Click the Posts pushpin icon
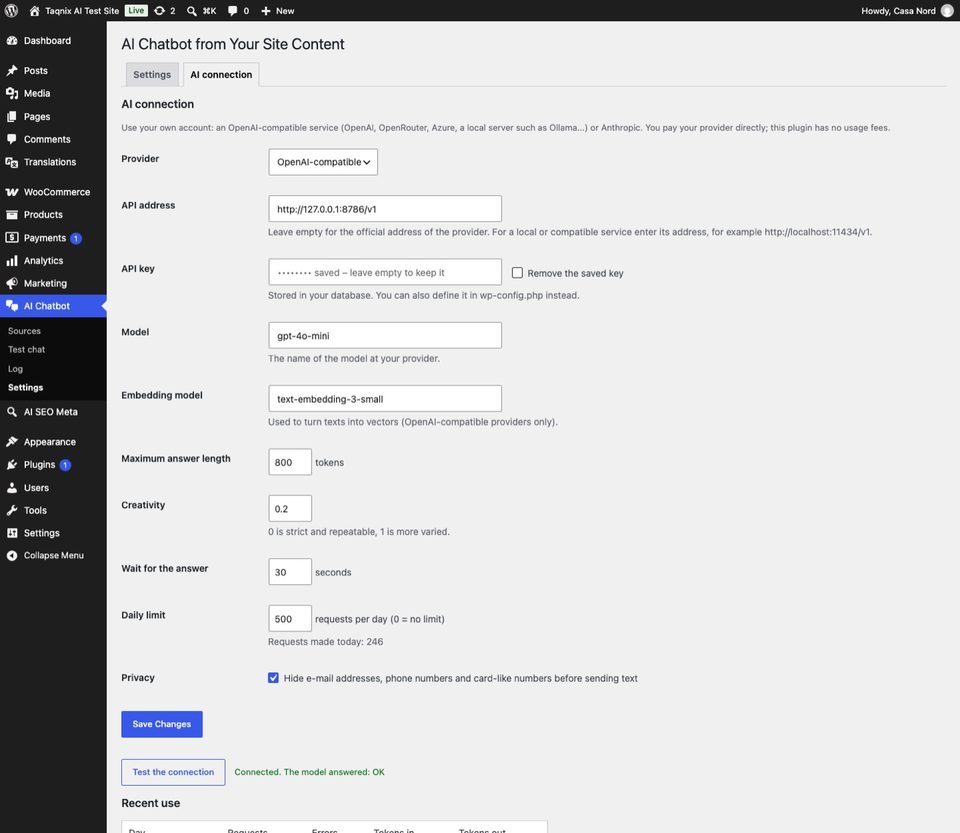Image resolution: width=960 pixels, height=833 pixels. tap(12, 70)
